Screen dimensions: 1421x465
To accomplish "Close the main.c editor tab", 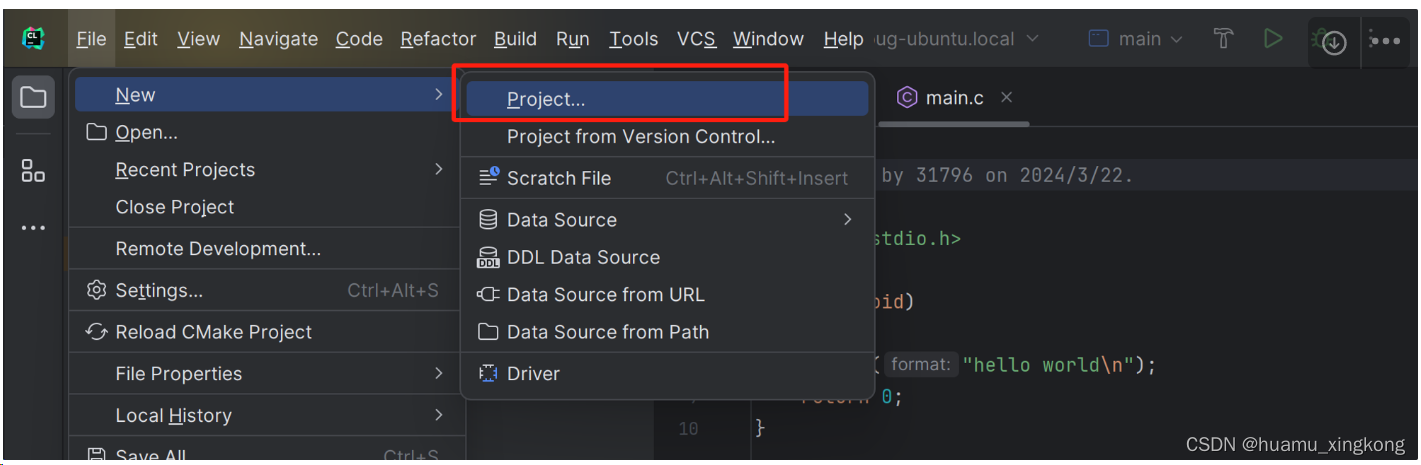I will (x=1007, y=97).
